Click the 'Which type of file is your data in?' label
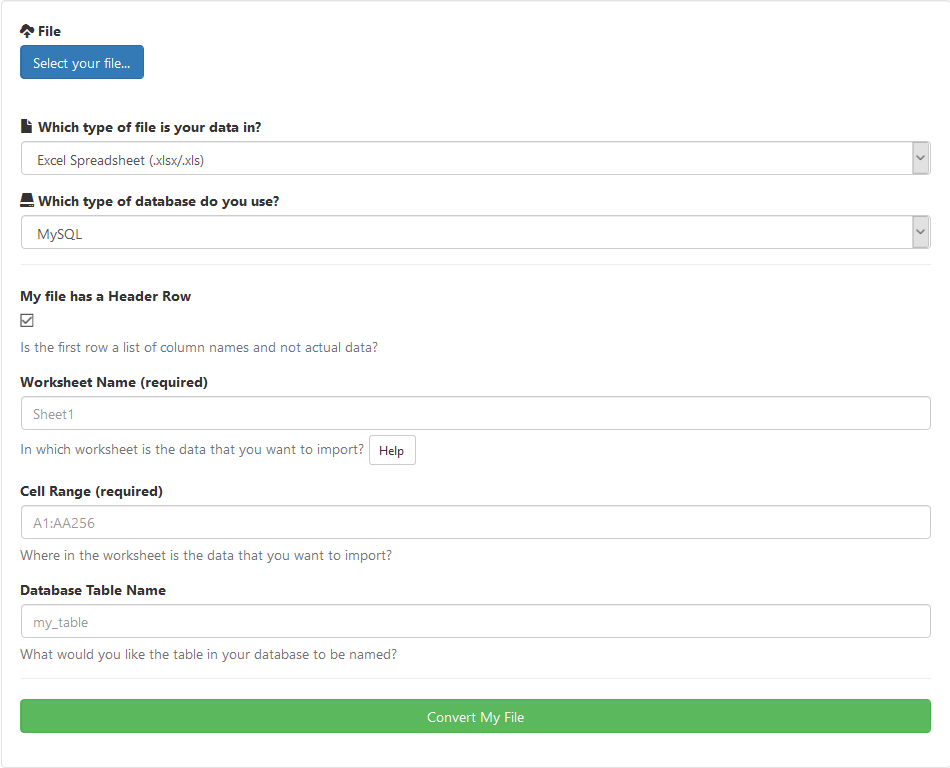The height and width of the screenshot is (768, 950). [150, 127]
